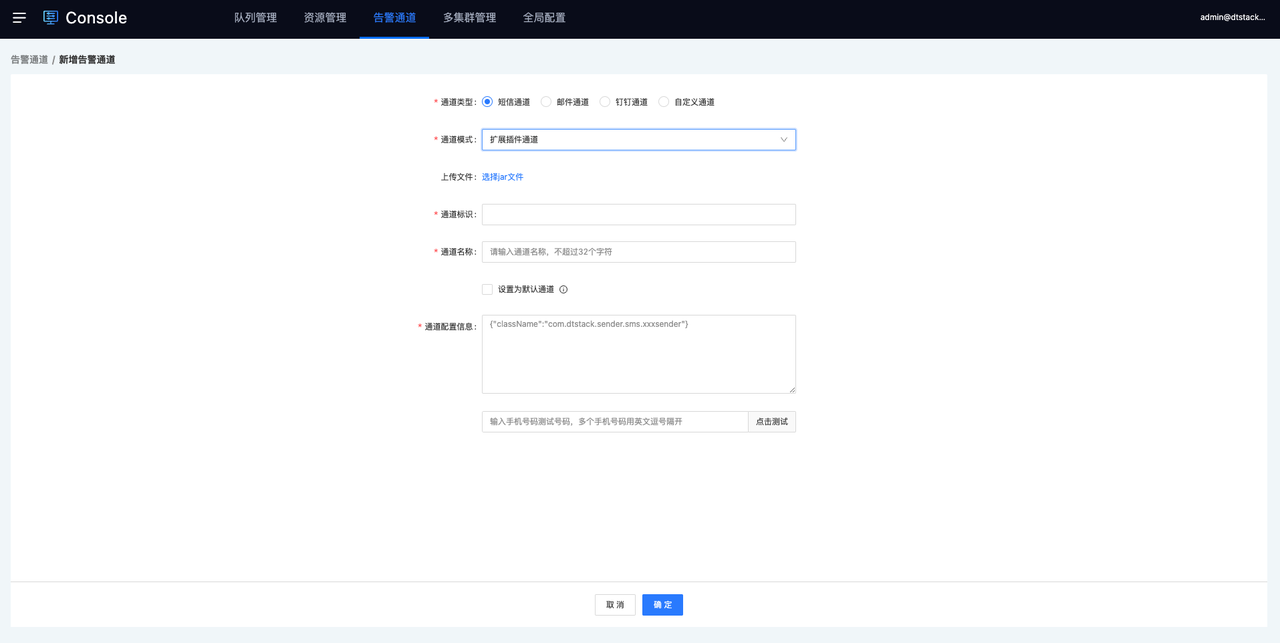Enable the 设置为默认通道 checkbox
Screen dimensions: 1280x643
pyautogui.click(x=487, y=290)
